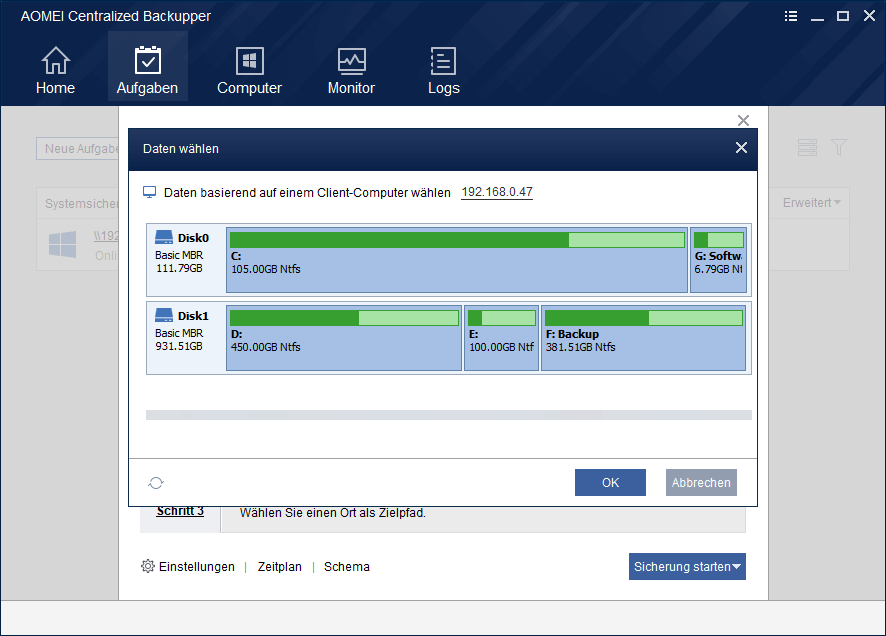This screenshot has width=886, height=636.
Task: Open the Computer tab
Action: coord(249,70)
